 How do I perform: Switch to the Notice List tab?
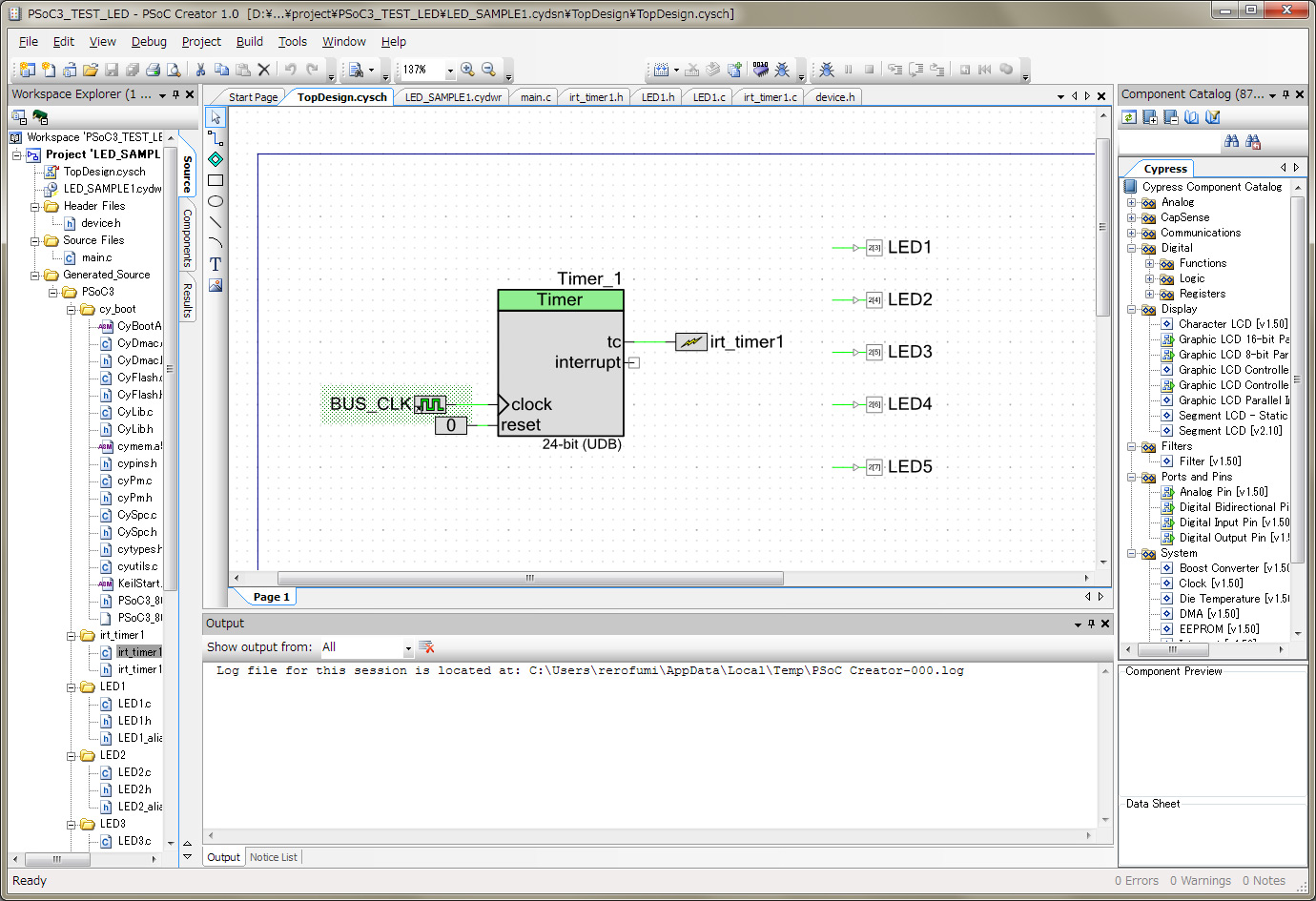coord(273,857)
